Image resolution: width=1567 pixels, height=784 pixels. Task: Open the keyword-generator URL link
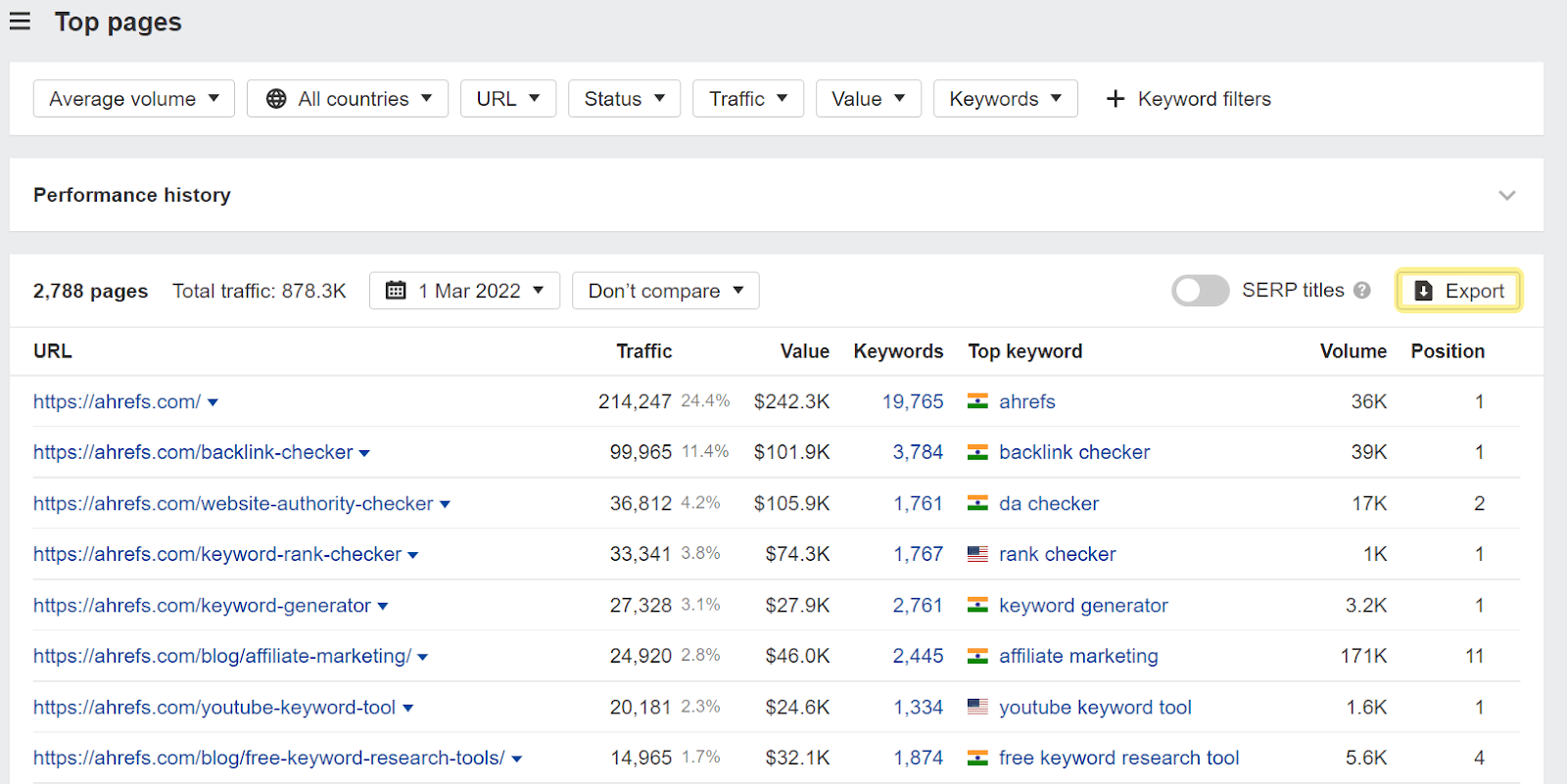tap(202, 605)
